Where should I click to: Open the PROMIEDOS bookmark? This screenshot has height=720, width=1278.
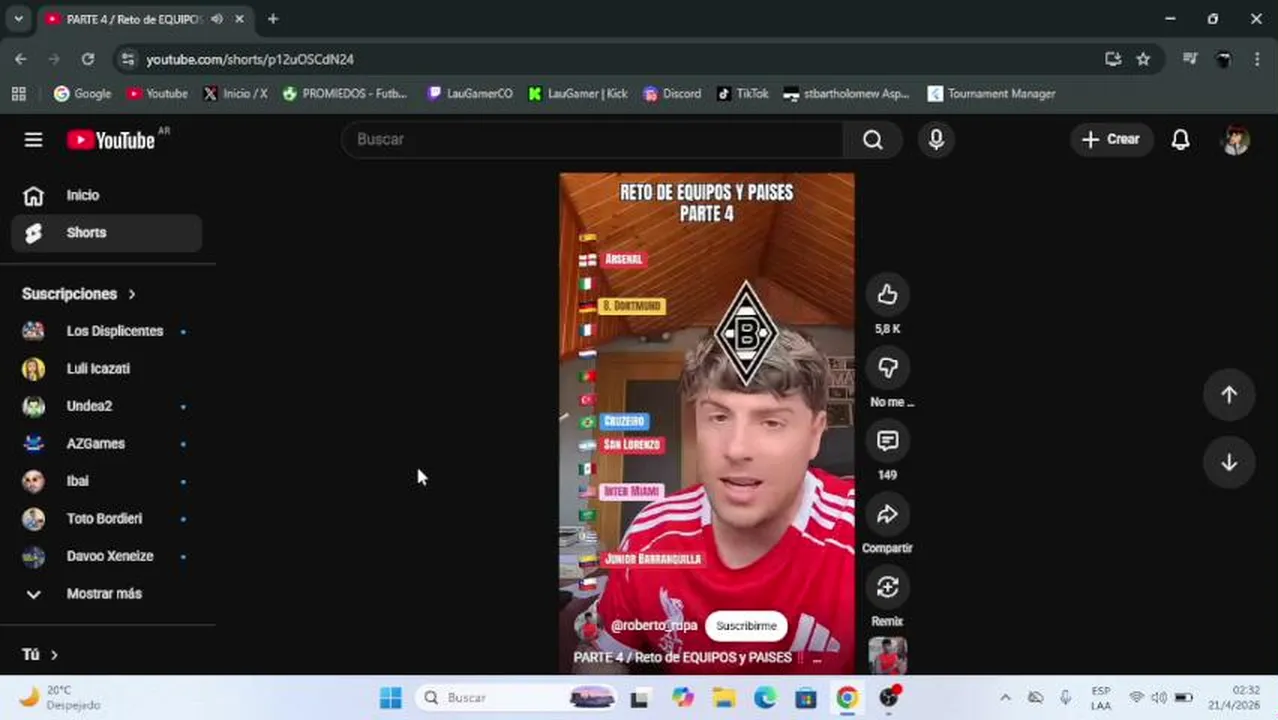345,93
